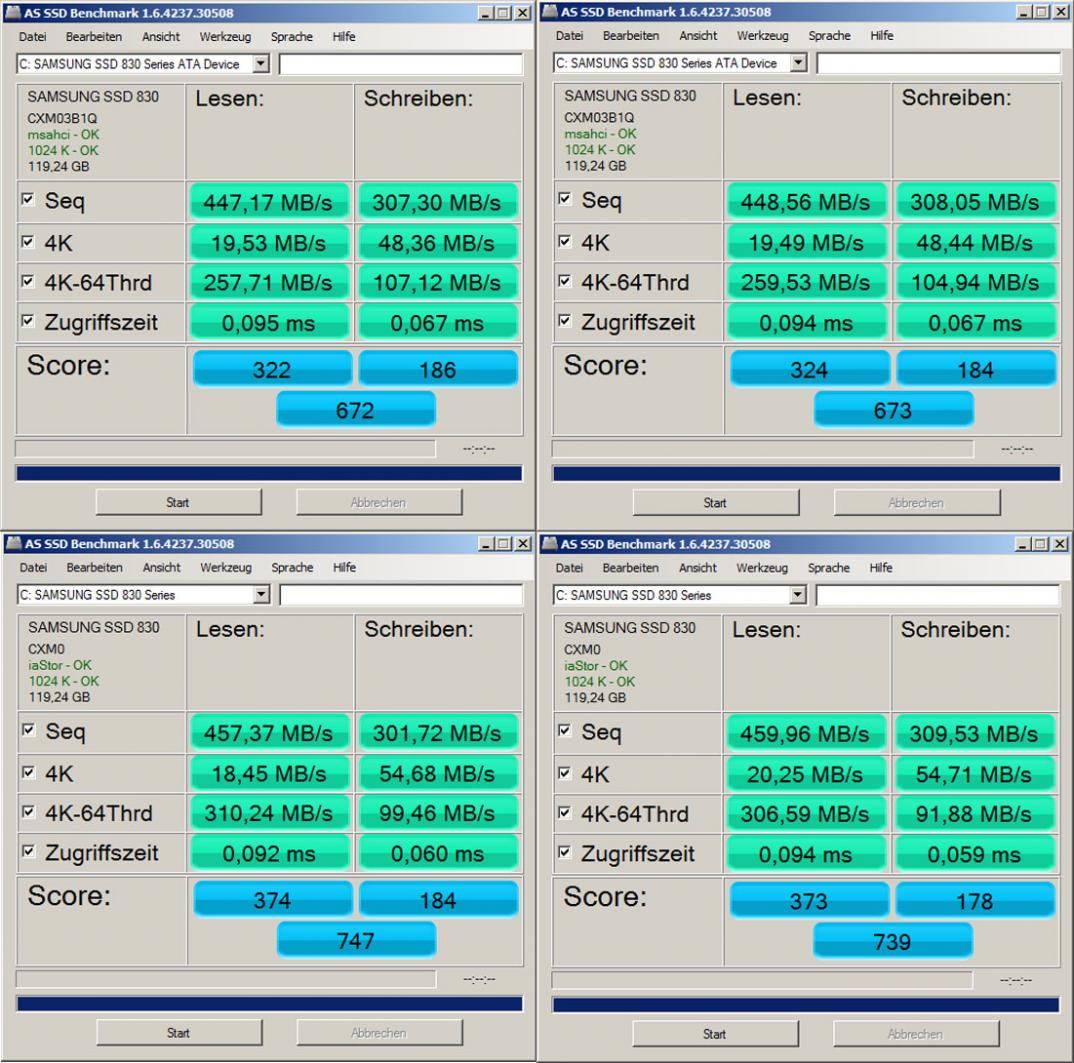The width and height of the screenshot is (1074, 1063).
Task: Click the total score 747
Action: pyautogui.click(x=356, y=940)
